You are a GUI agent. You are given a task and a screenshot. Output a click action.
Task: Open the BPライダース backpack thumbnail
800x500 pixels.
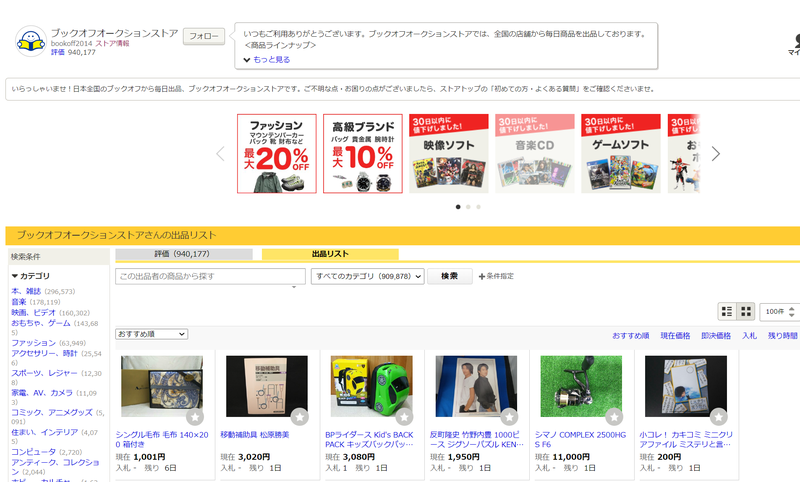point(371,386)
